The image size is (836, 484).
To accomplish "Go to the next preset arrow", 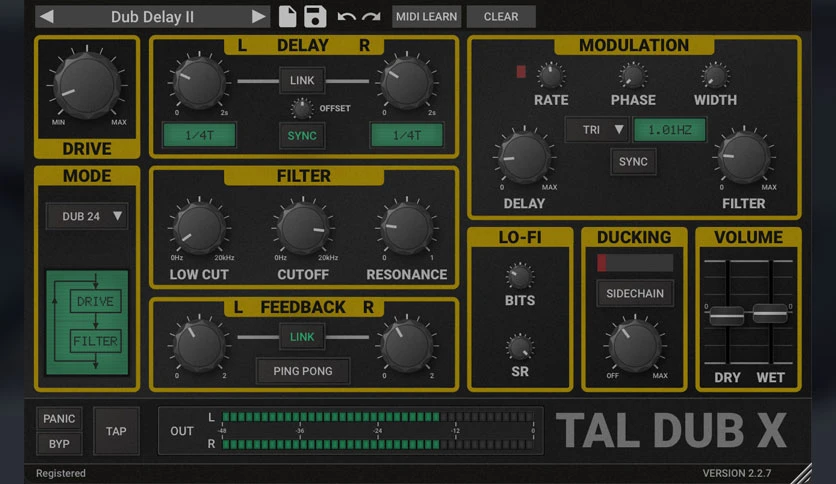I will [x=258, y=17].
